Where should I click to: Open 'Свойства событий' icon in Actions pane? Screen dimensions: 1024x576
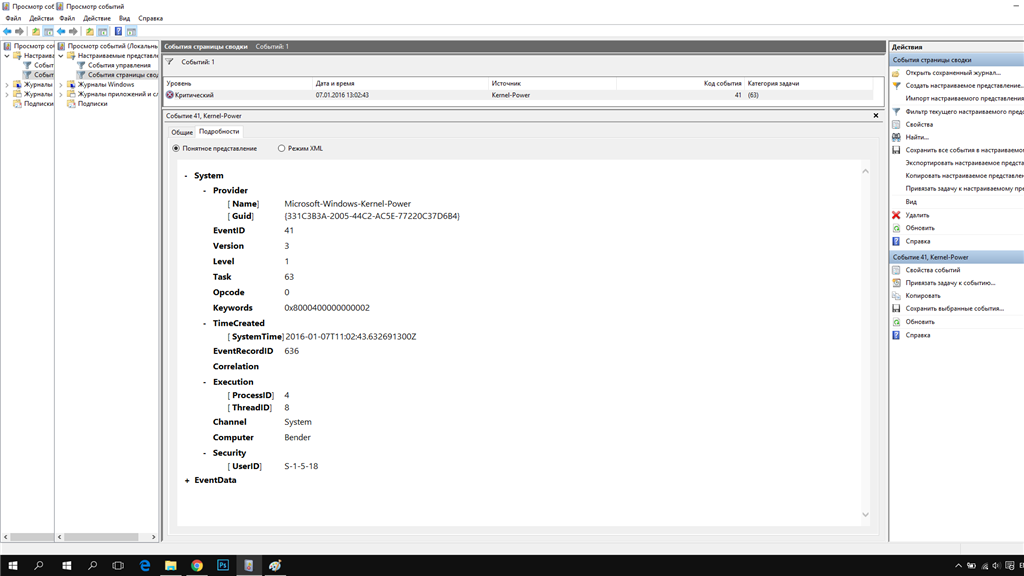896,270
